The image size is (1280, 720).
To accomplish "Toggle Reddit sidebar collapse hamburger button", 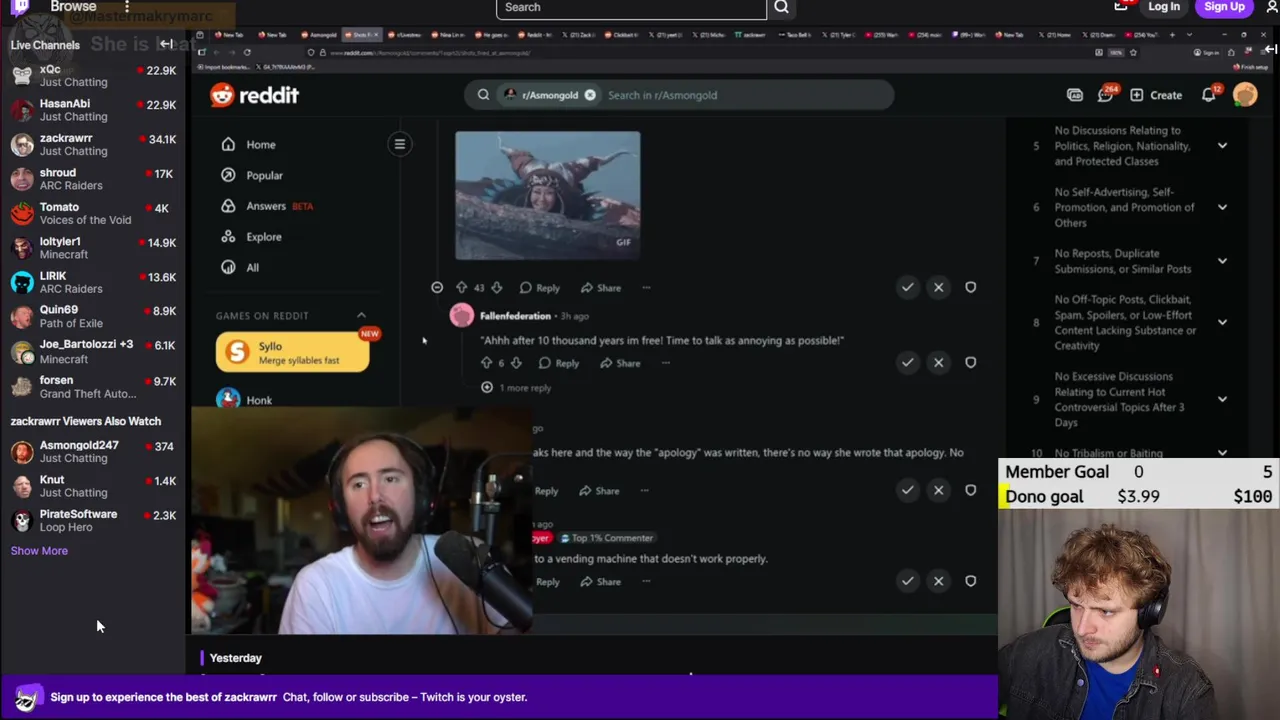I will [399, 144].
